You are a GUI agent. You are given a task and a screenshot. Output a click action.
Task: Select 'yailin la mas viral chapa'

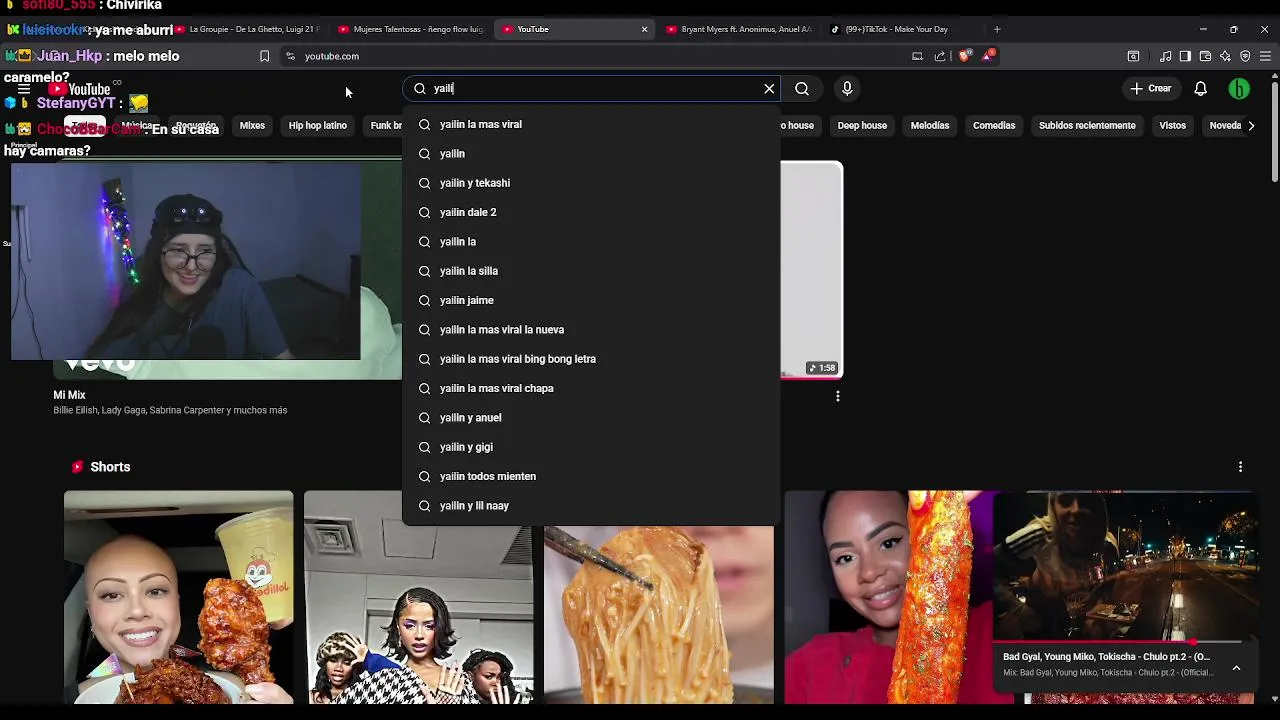591,388
